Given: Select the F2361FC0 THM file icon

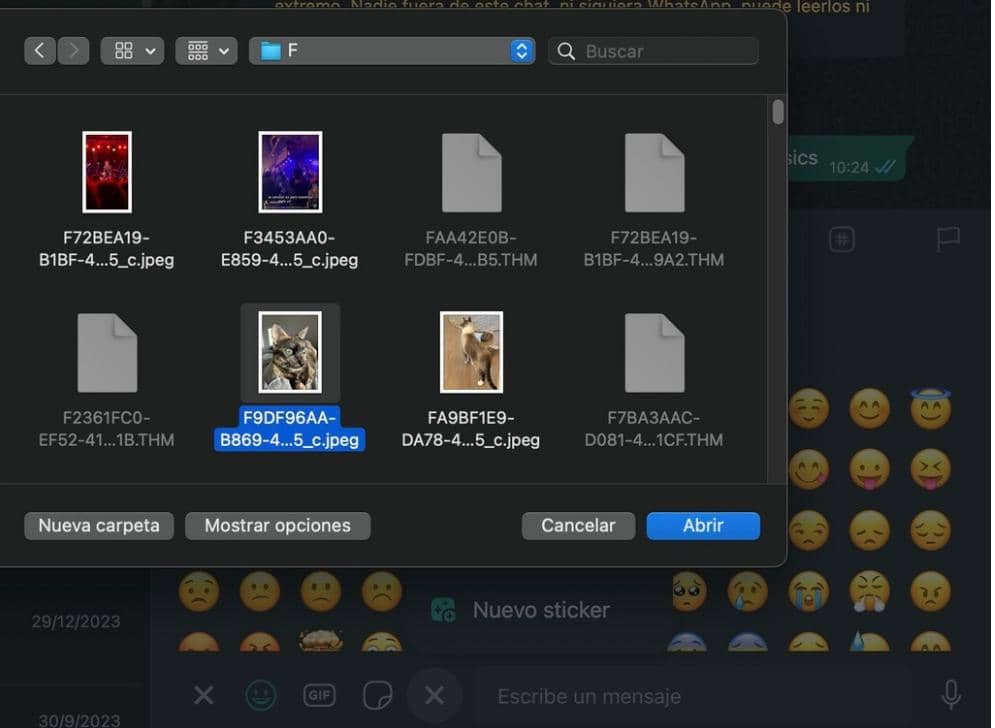Looking at the screenshot, I should [x=107, y=353].
